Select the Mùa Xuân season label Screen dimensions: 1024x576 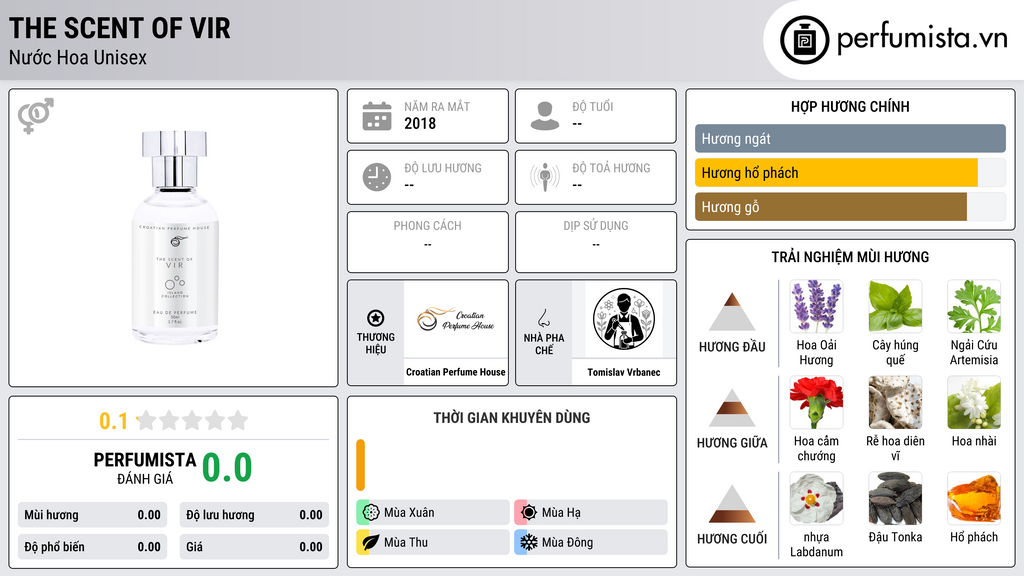(x=409, y=513)
